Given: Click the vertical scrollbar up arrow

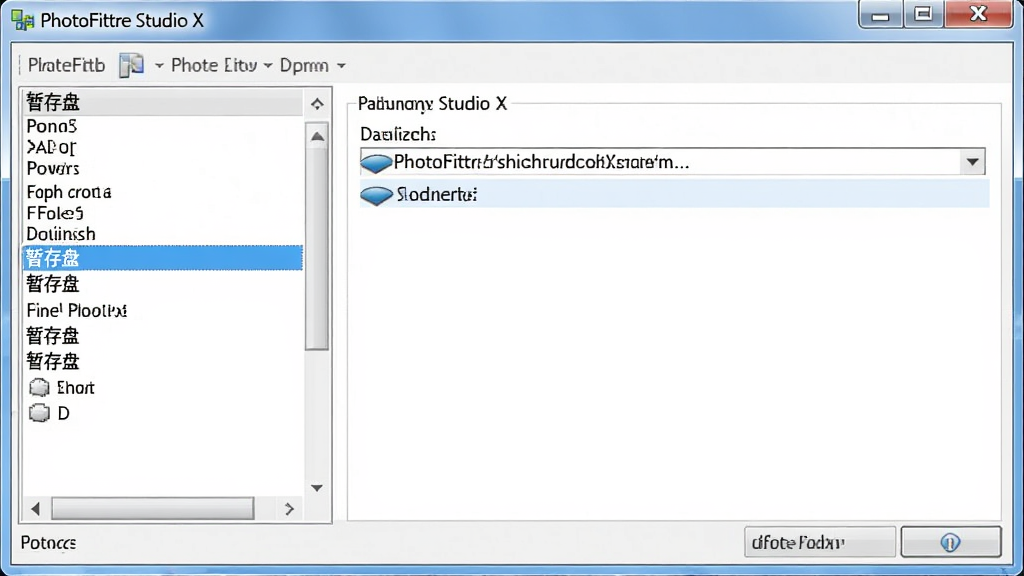Looking at the screenshot, I should click(x=317, y=136).
